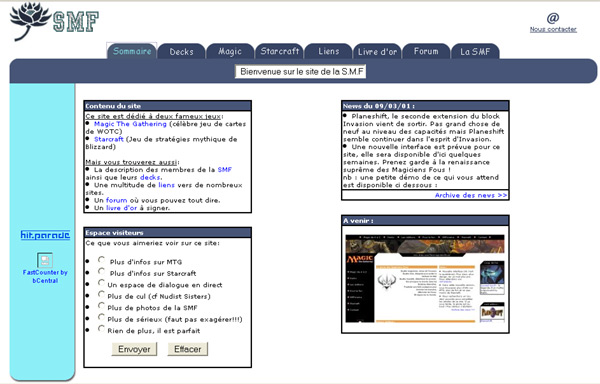Click the 'Nous contacter' link

[553, 29]
